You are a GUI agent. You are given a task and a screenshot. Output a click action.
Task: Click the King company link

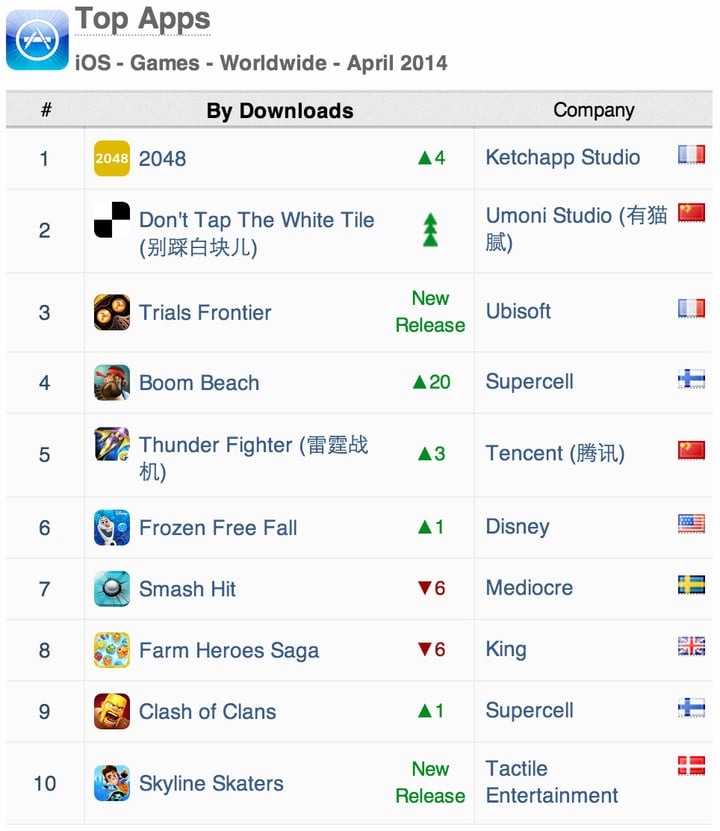click(x=506, y=649)
